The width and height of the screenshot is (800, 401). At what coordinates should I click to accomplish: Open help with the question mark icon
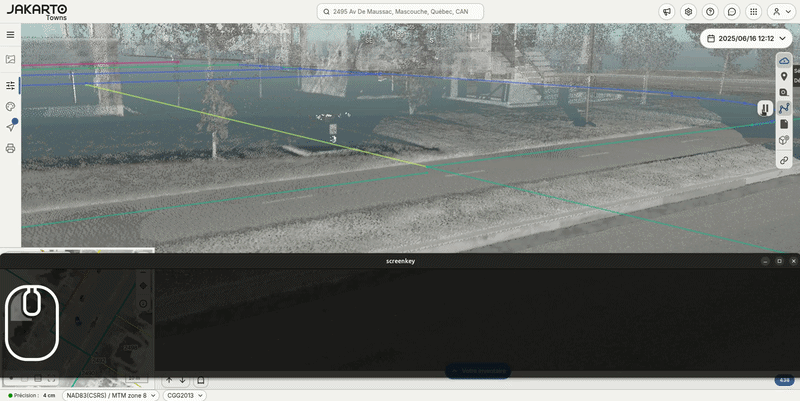coord(710,12)
